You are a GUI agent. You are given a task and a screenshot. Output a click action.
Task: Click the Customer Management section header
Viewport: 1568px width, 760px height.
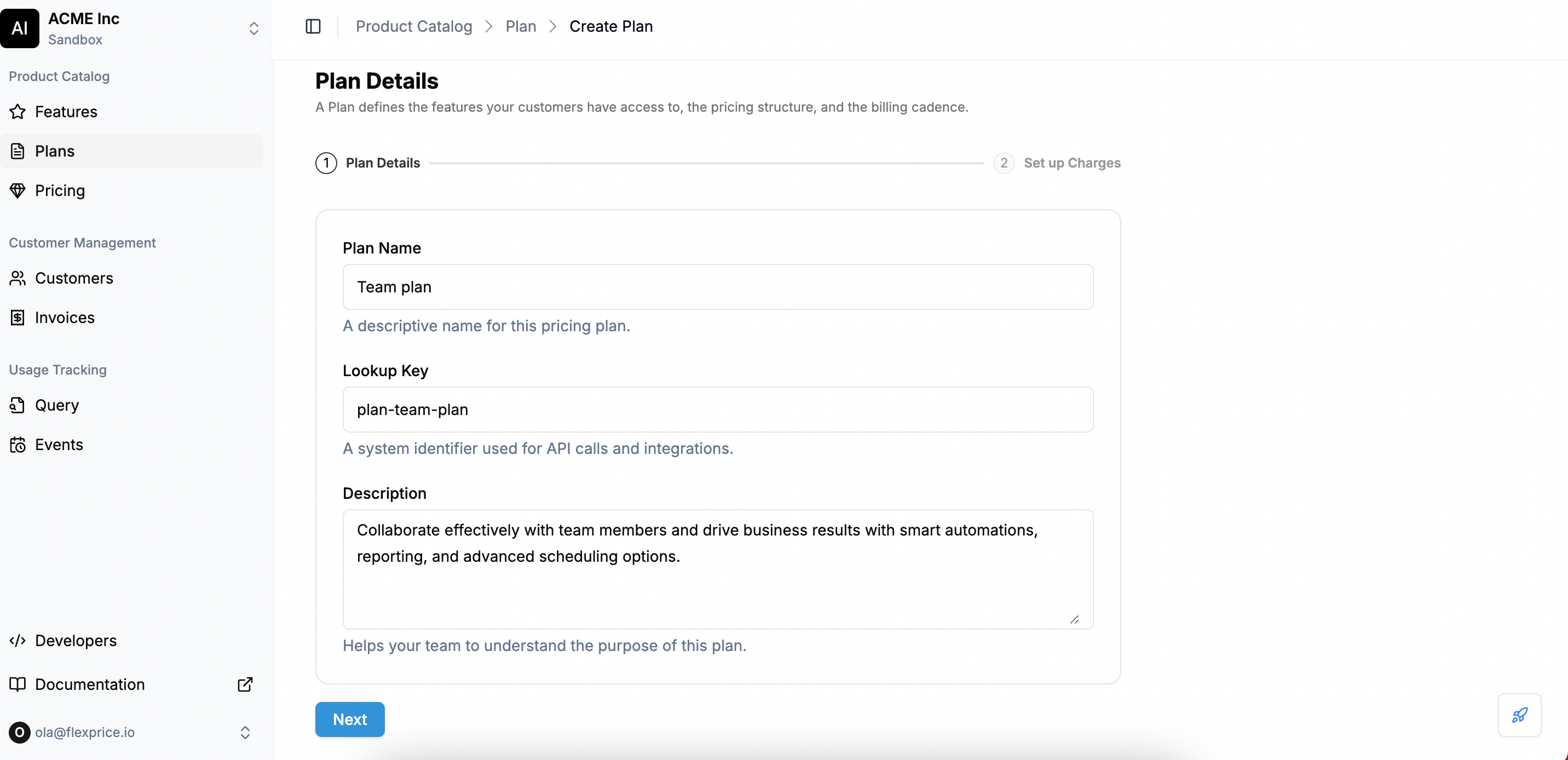82,243
